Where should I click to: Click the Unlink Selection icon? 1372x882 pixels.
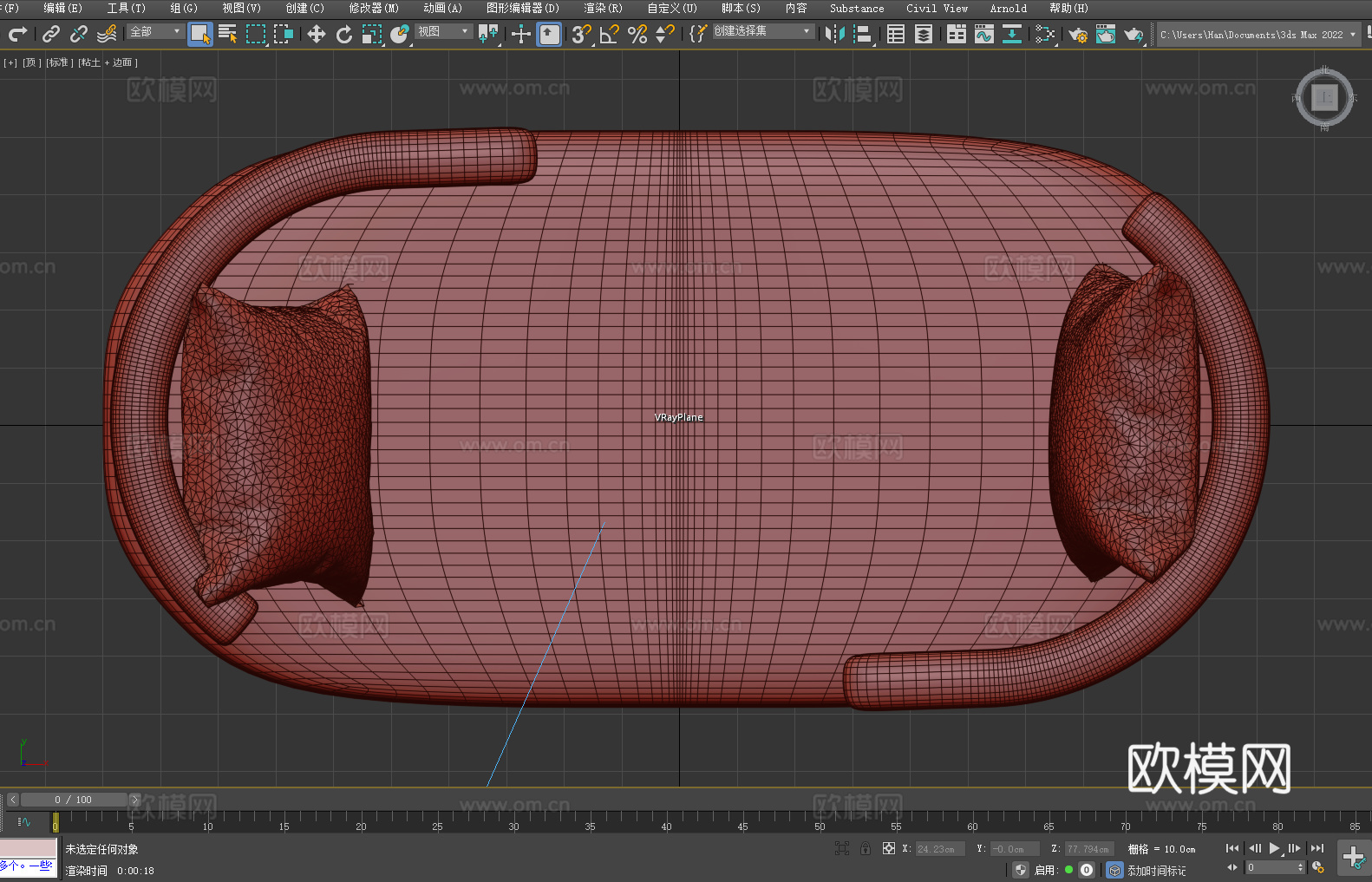pyautogui.click(x=79, y=34)
